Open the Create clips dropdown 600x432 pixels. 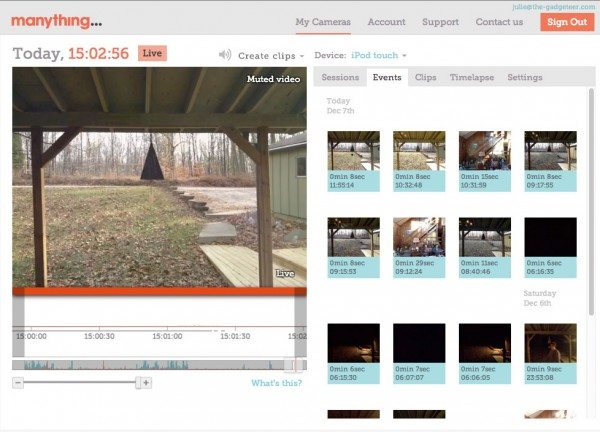[271, 56]
